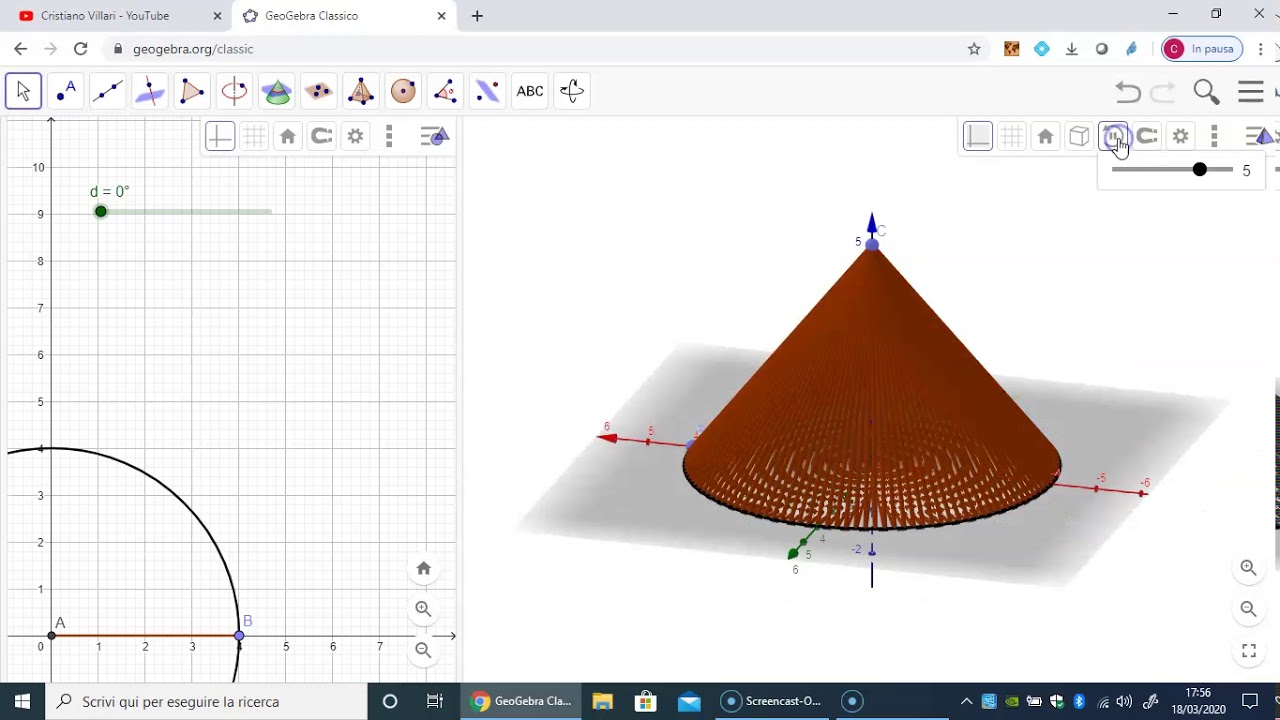
Task: Select point A at the origin
Action: point(51,635)
